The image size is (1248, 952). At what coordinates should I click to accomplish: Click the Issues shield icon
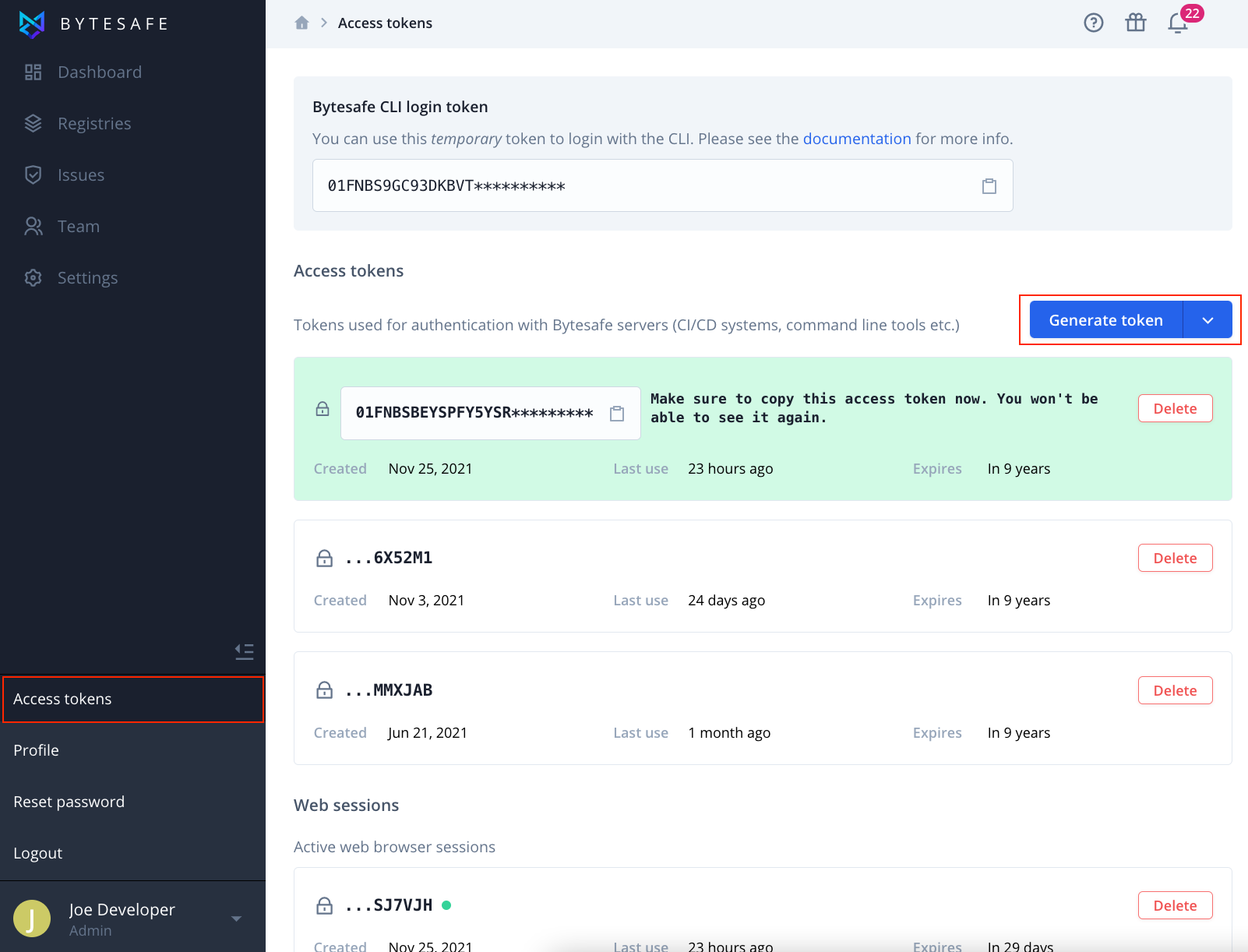coord(33,175)
